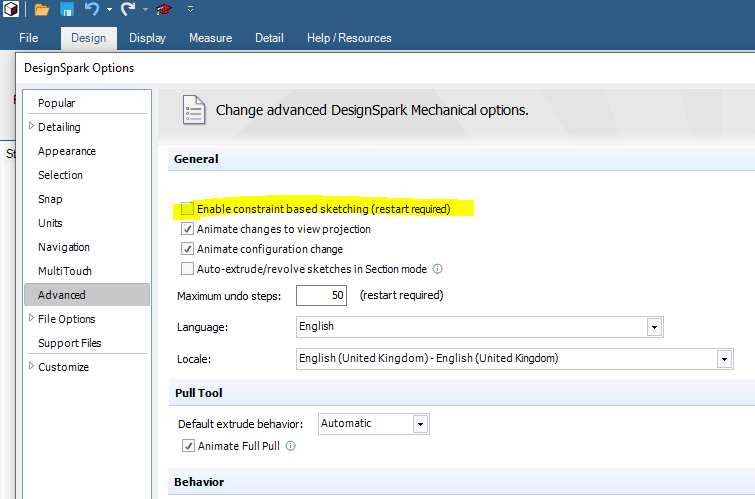Redo the action with the curved arrow icon

point(128,9)
